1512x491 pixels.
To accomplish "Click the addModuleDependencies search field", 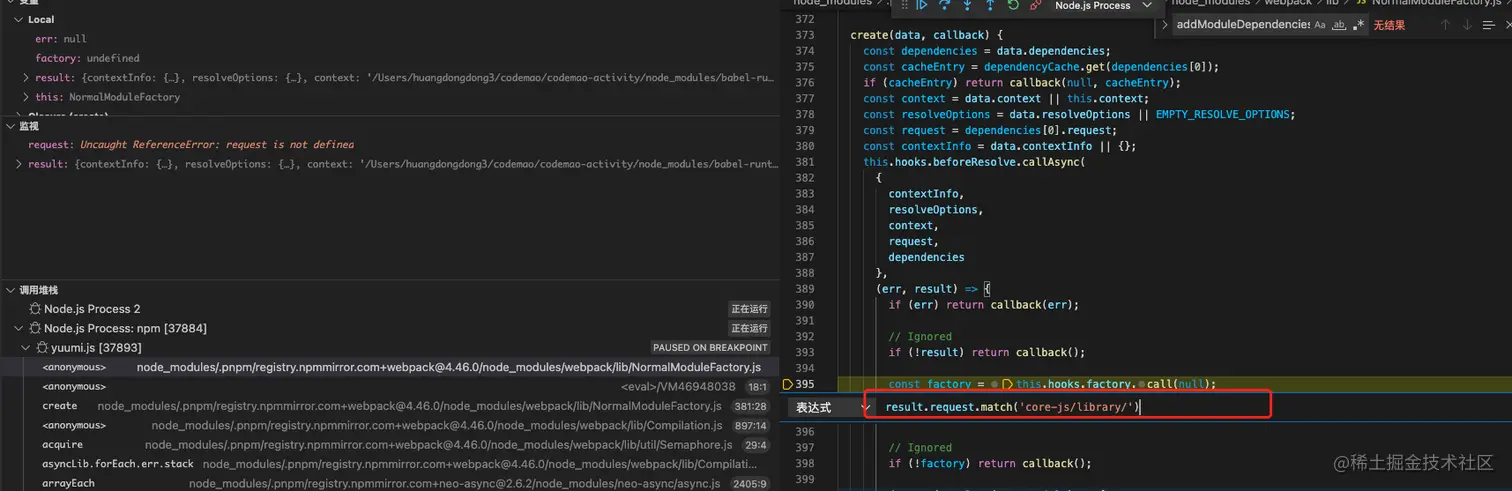I will pos(1242,25).
